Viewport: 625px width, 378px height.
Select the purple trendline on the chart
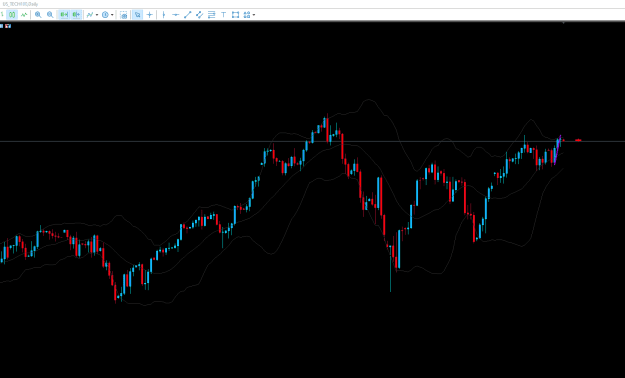tap(558, 150)
